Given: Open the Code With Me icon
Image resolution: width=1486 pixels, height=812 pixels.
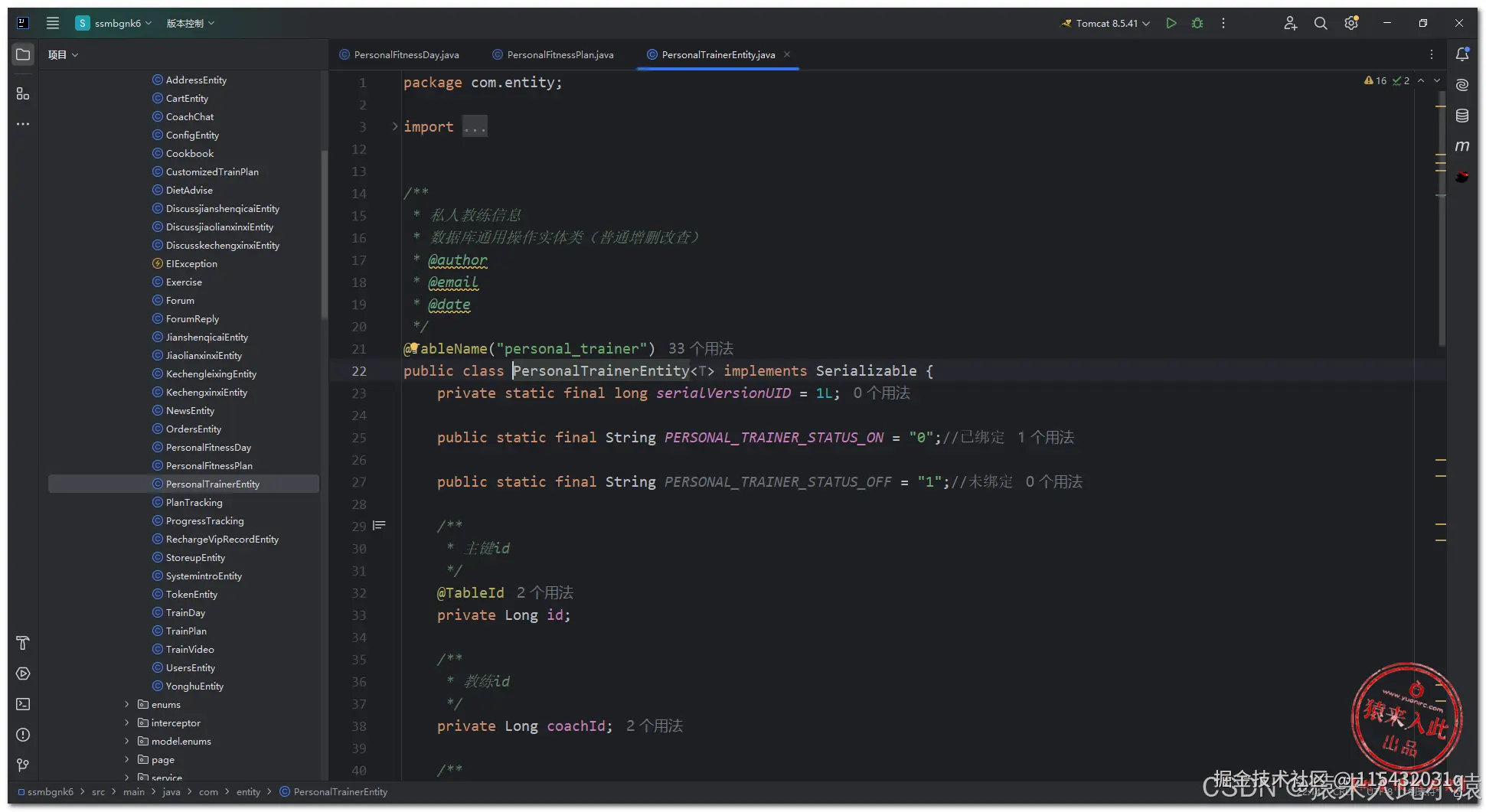Looking at the screenshot, I should coord(1291,23).
